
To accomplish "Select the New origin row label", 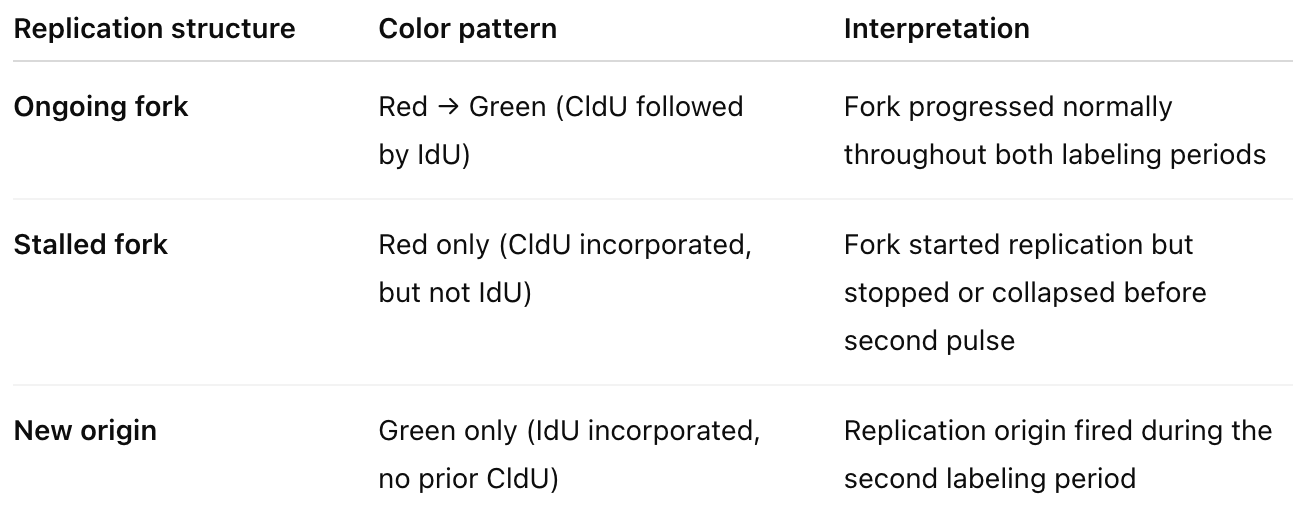I will (85, 431).
